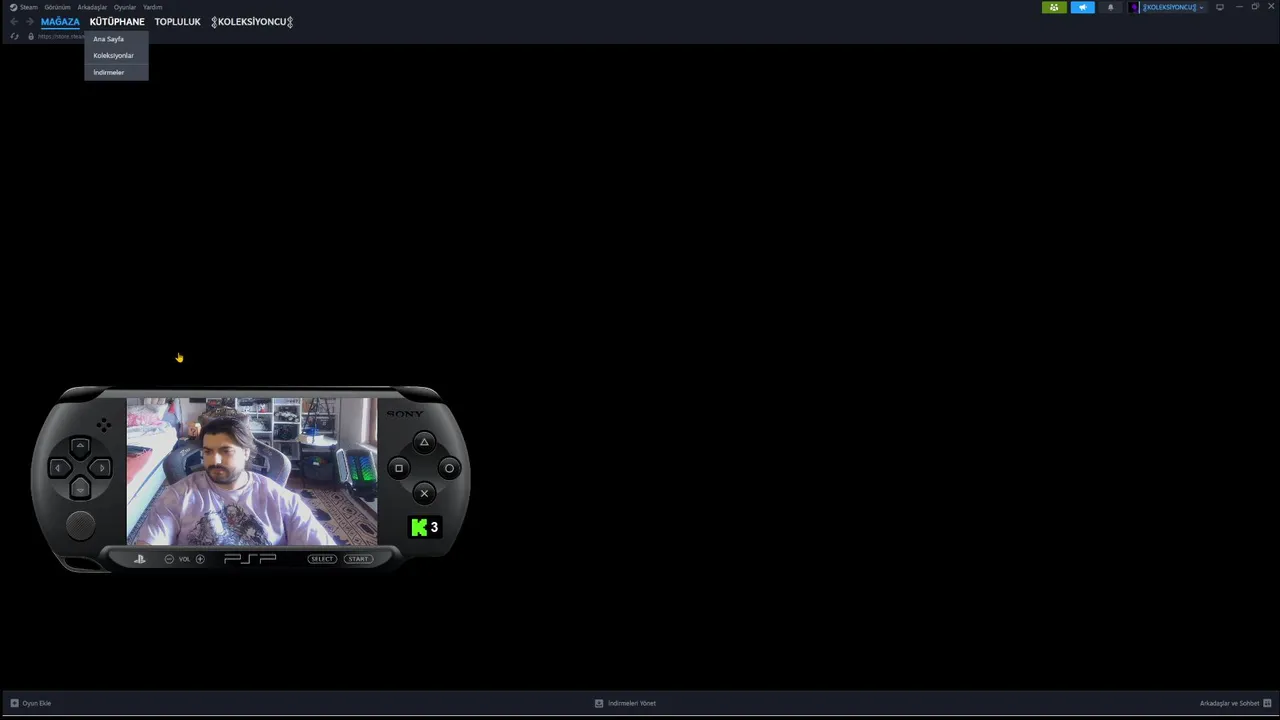Open the notifications bell
Viewport: 1280px width, 720px height.
coord(1110,7)
